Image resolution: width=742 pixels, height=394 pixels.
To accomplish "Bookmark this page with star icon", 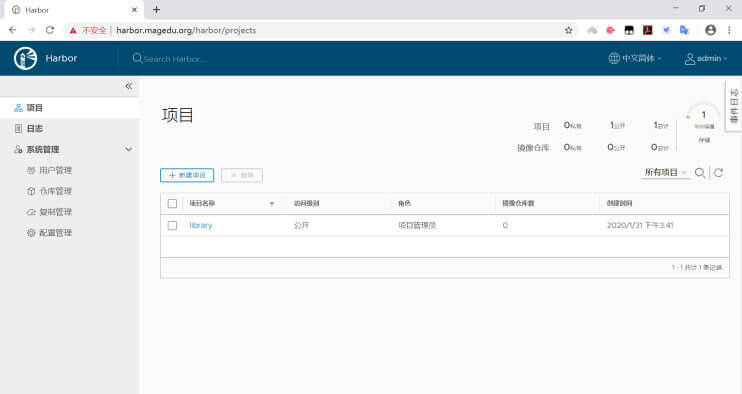I will [569, 30].
